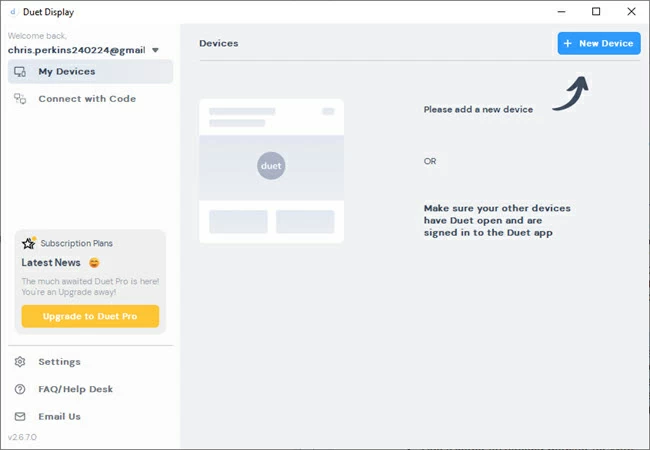
Task: Click the FAQ/Help Desk question mark icon
Action: click(x=20, y=389)
